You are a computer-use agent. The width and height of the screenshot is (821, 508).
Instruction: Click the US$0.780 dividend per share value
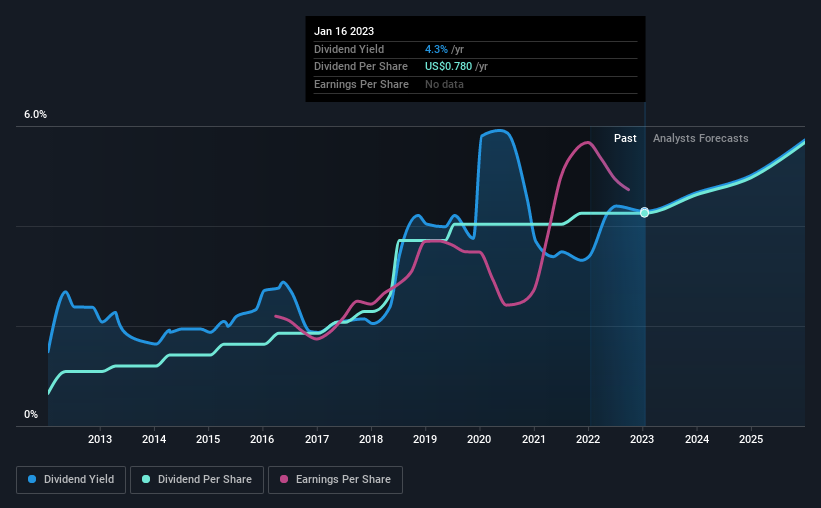(x=448, y=67)
